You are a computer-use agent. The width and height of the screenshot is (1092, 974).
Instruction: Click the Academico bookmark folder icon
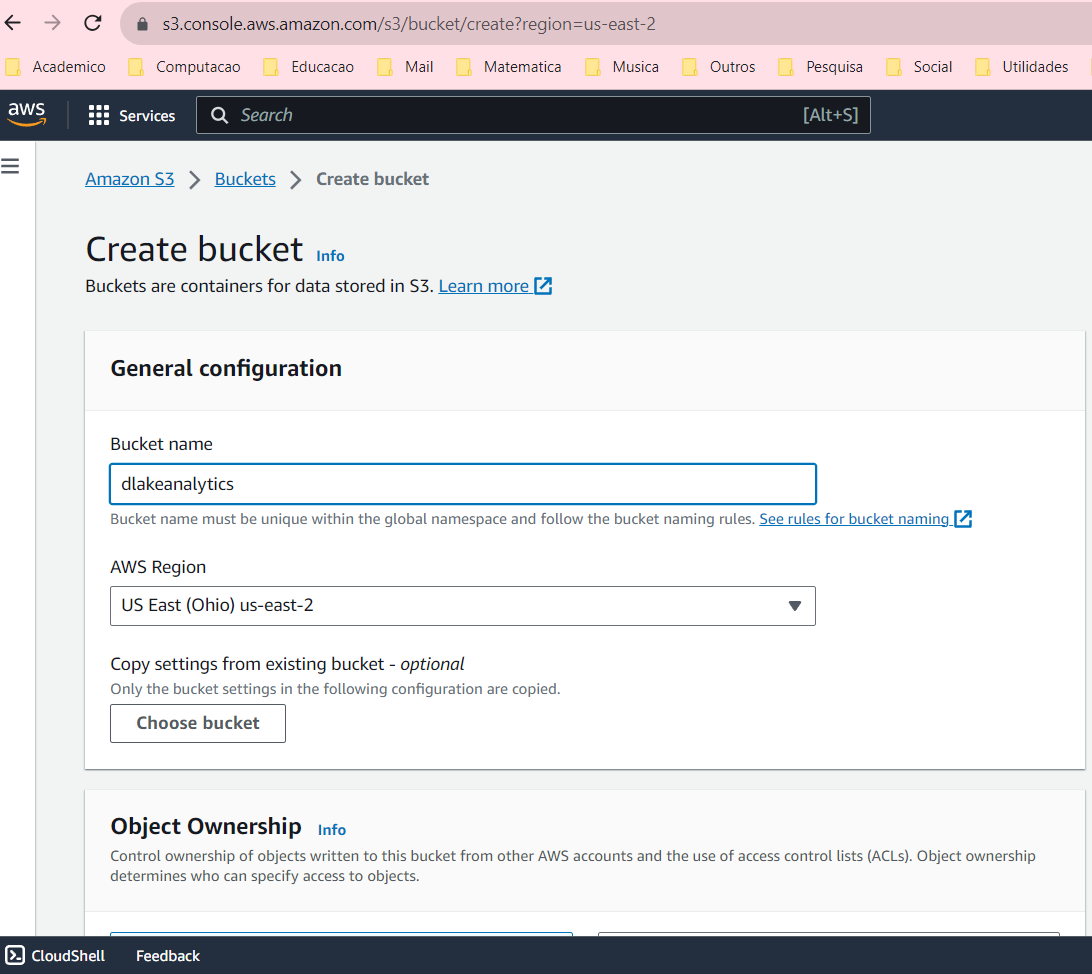13,67
